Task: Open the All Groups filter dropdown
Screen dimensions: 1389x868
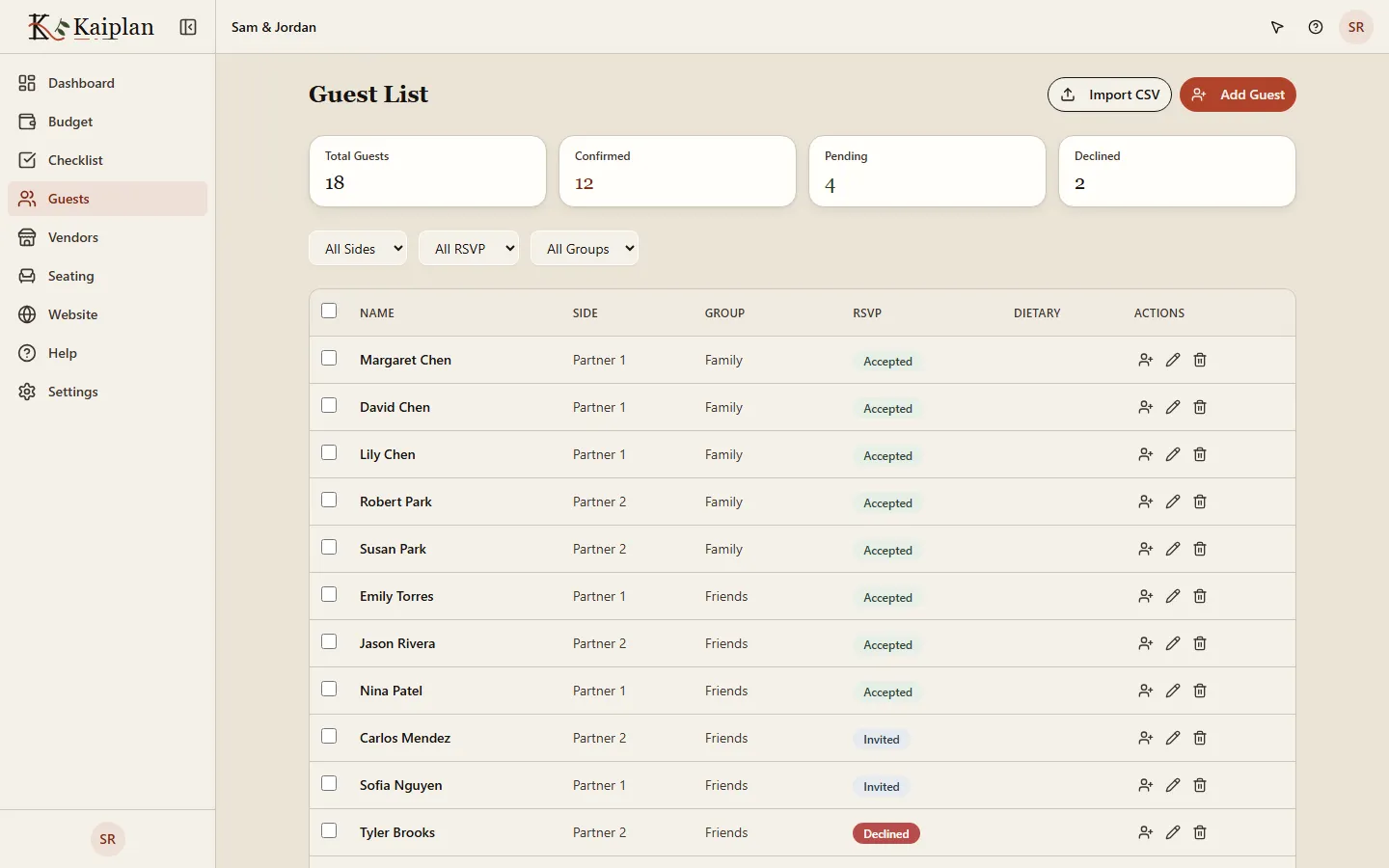Action: pyautogui.click(x=585, y=248)
